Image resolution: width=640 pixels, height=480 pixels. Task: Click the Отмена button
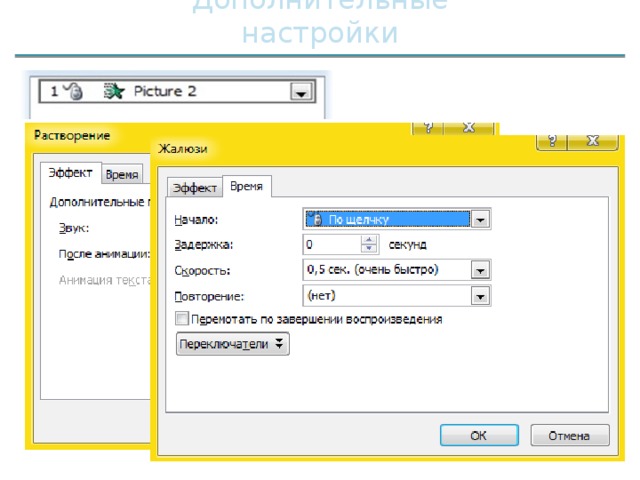[x=570, y=436]
